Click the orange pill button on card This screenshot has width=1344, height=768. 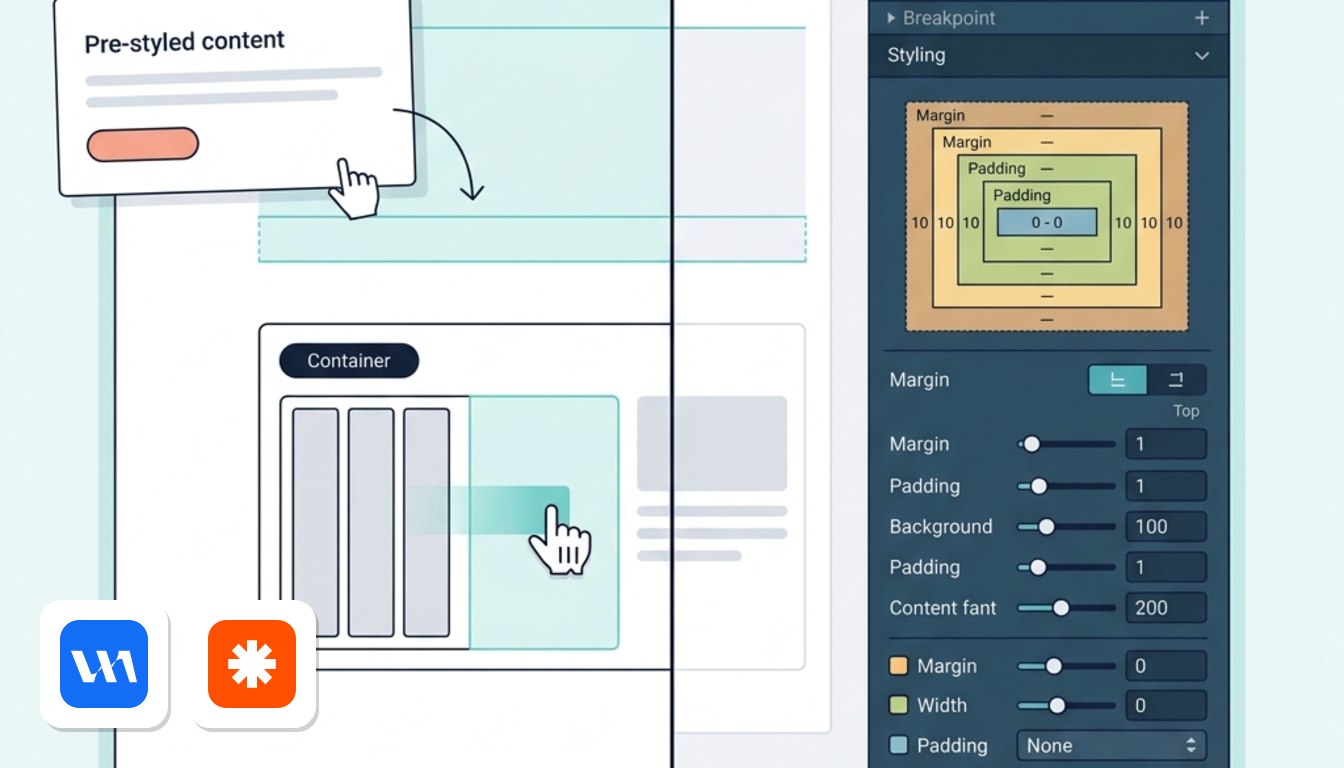point(142,144)
